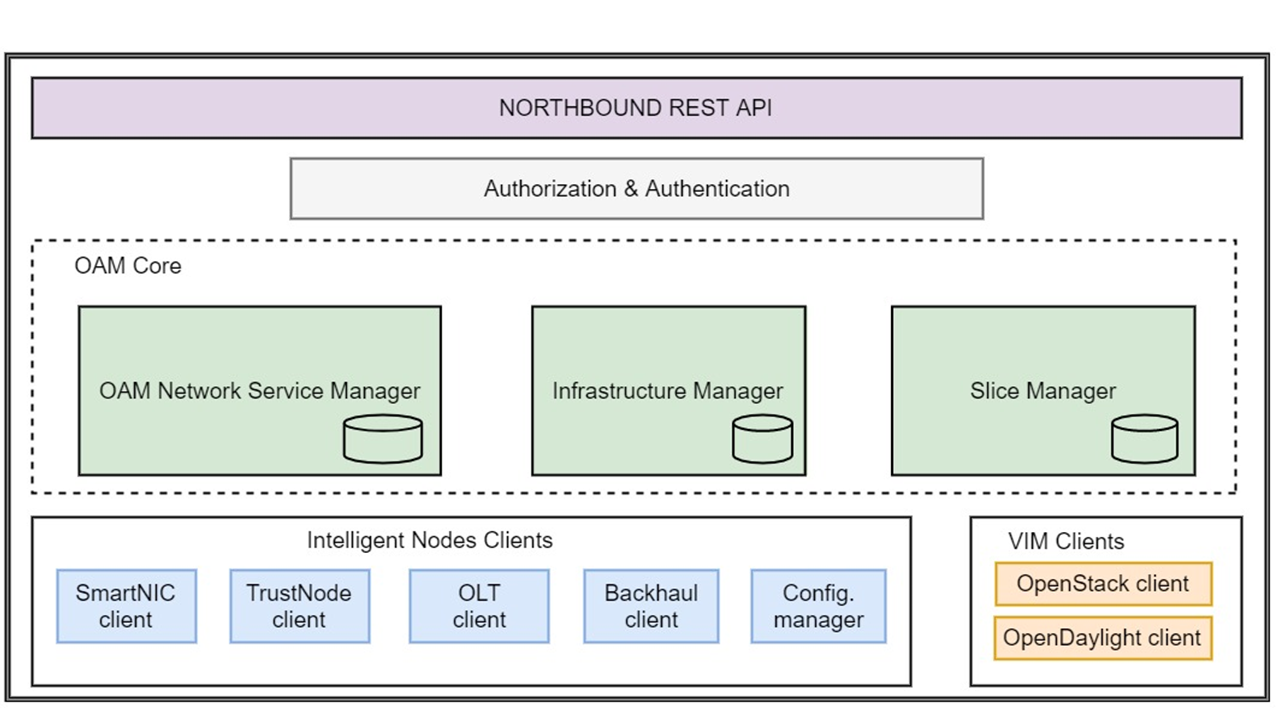Click the OLT client box

pos(479,606)
